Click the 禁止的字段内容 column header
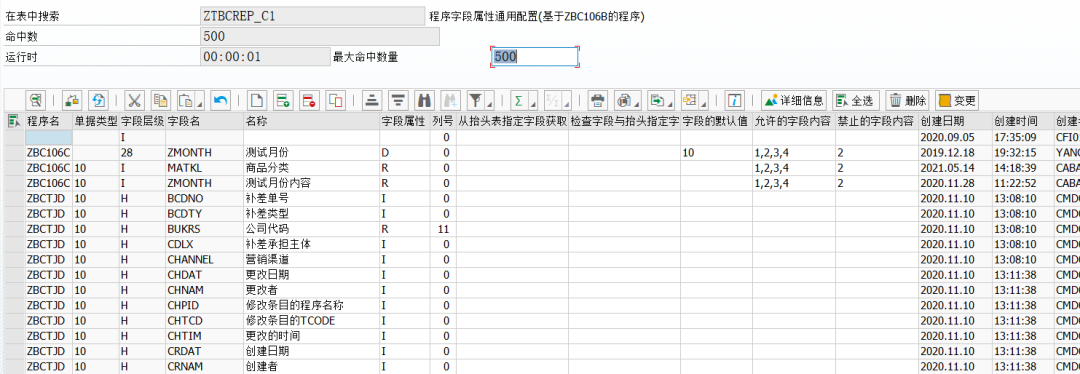1080x374 pixels. [876, 121]
